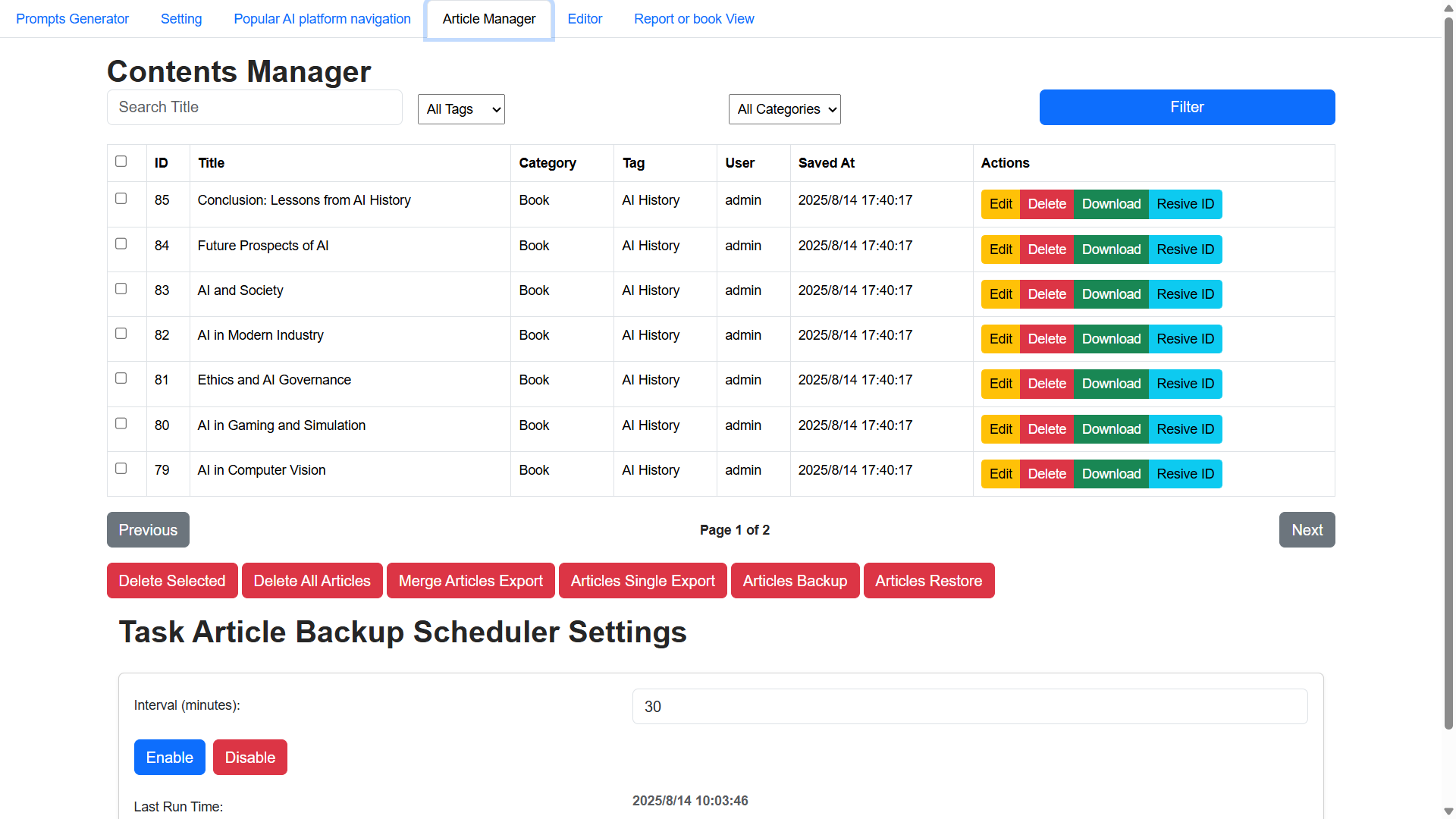Click the Search Title input field
Screen dimensions: 1456x819
point(254,107)
